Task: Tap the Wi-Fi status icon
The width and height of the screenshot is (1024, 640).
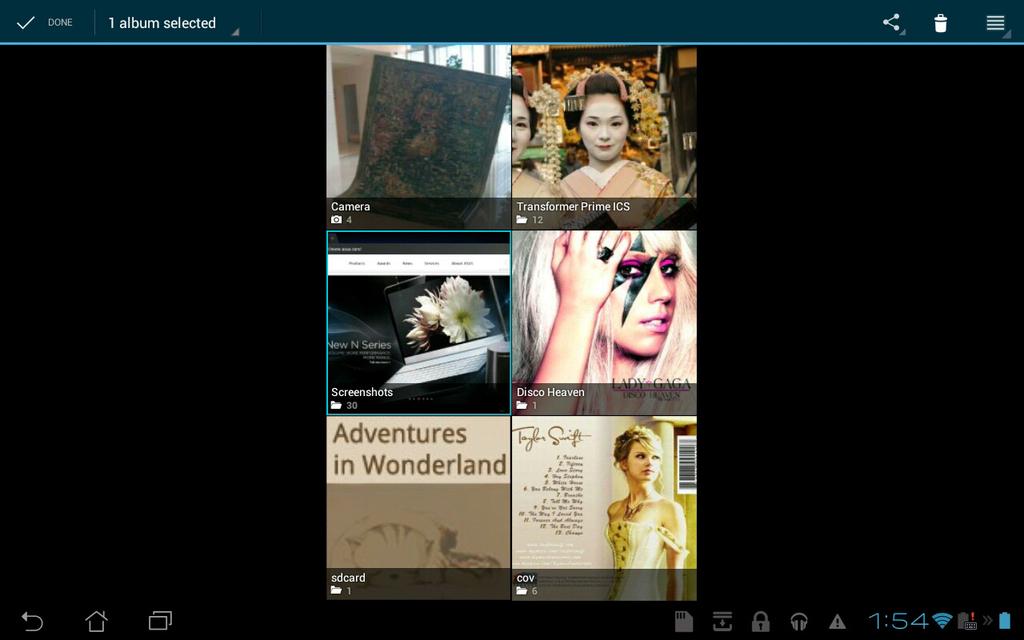Action: tap(942, 620)
